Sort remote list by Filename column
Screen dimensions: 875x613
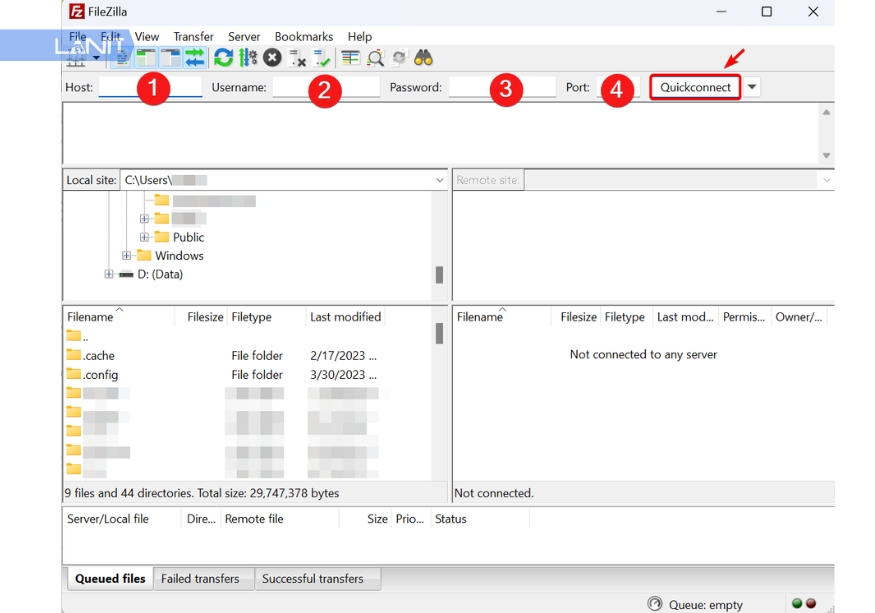coord(502,317)
